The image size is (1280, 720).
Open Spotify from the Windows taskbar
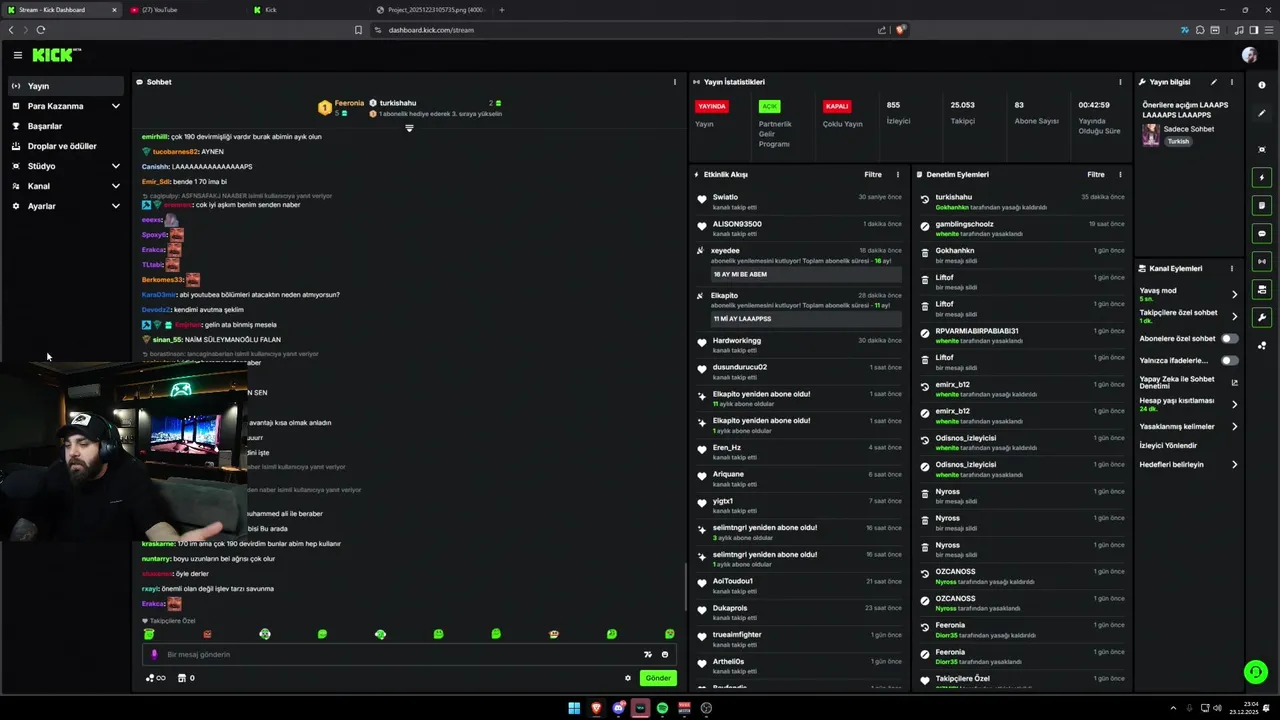[662, 708]
